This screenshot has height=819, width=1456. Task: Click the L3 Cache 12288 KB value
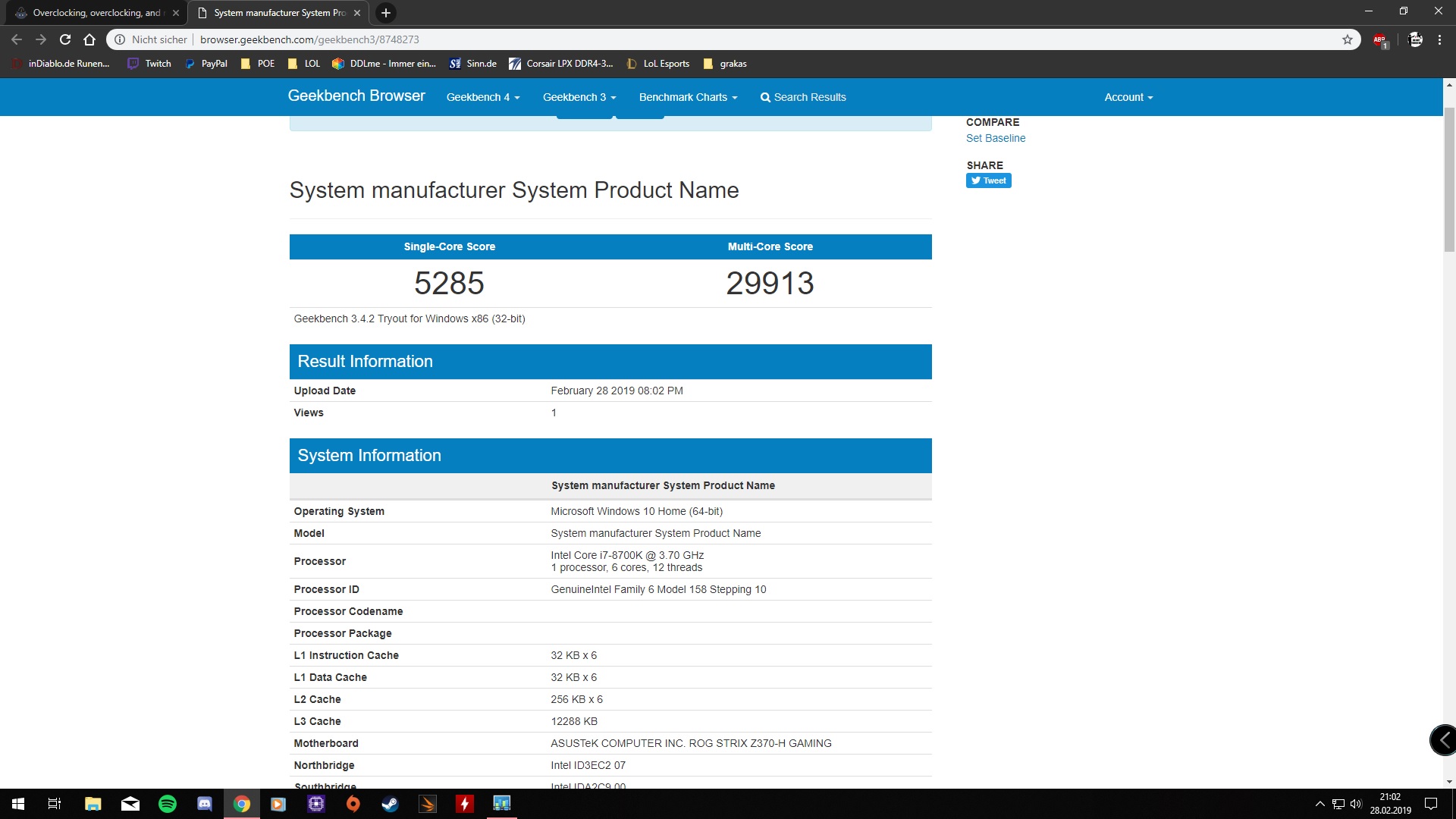pyautogui.click(x=574, y=721)
